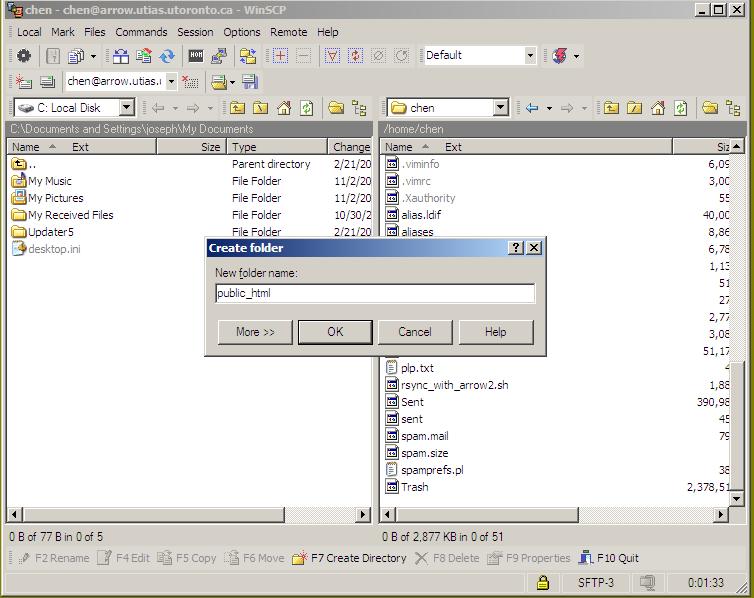Open the terminal console icon
Image resolution: width=754 pixels, height=598 pixels.
click(196, 56)
